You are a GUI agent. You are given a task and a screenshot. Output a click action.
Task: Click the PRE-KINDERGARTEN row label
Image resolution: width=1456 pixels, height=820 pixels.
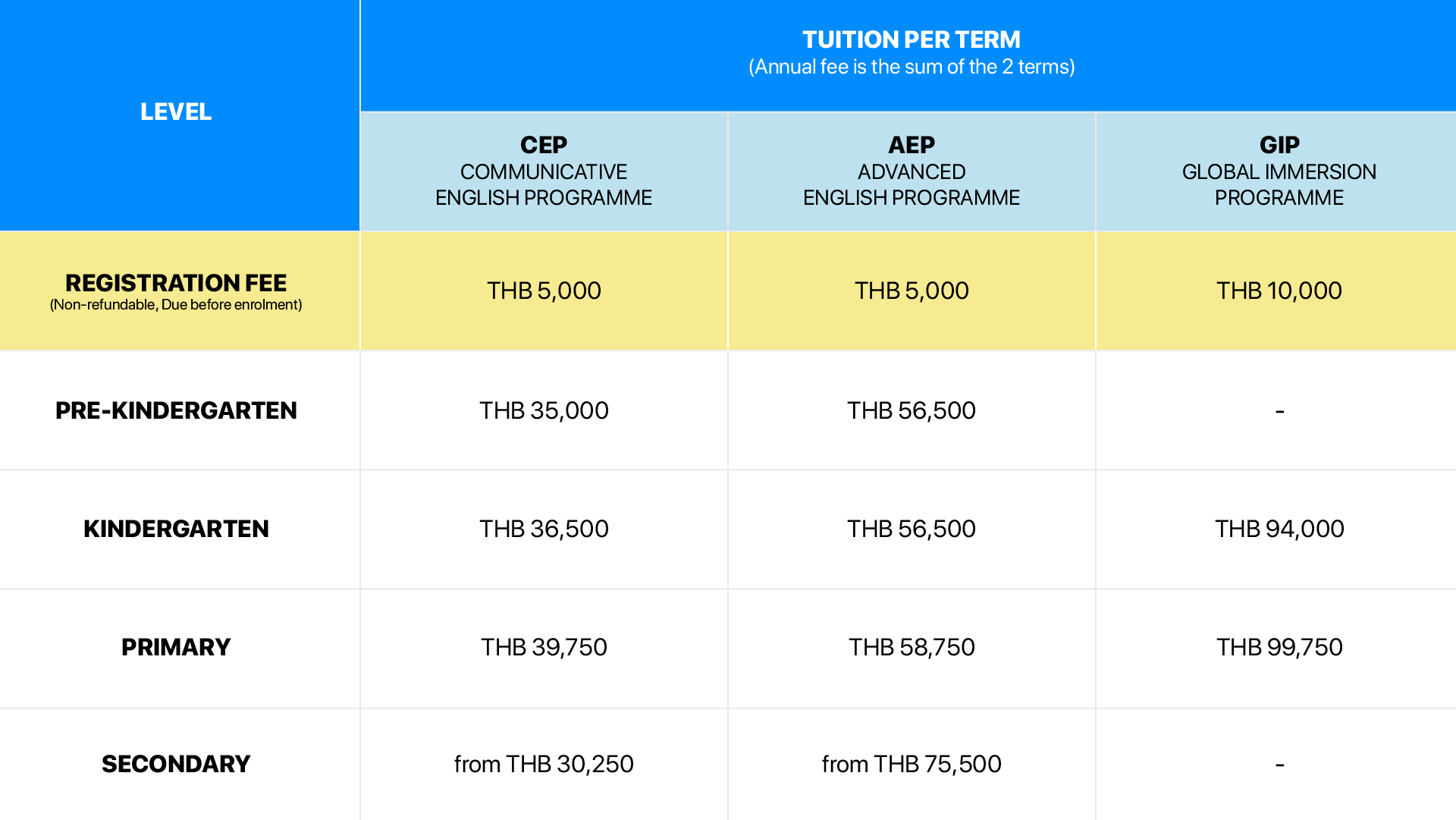tap(176, 410)
